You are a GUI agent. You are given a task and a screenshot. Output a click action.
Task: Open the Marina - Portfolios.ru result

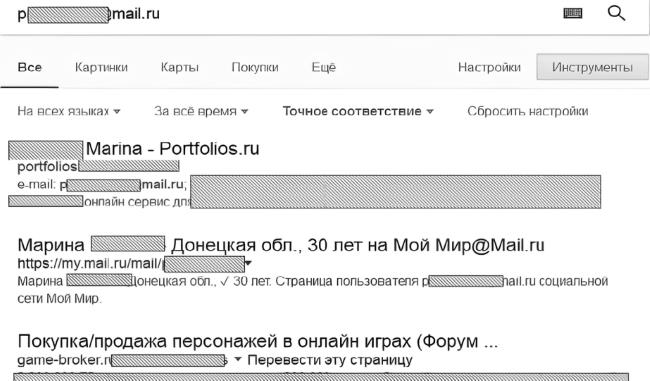[x=134, y=148]
